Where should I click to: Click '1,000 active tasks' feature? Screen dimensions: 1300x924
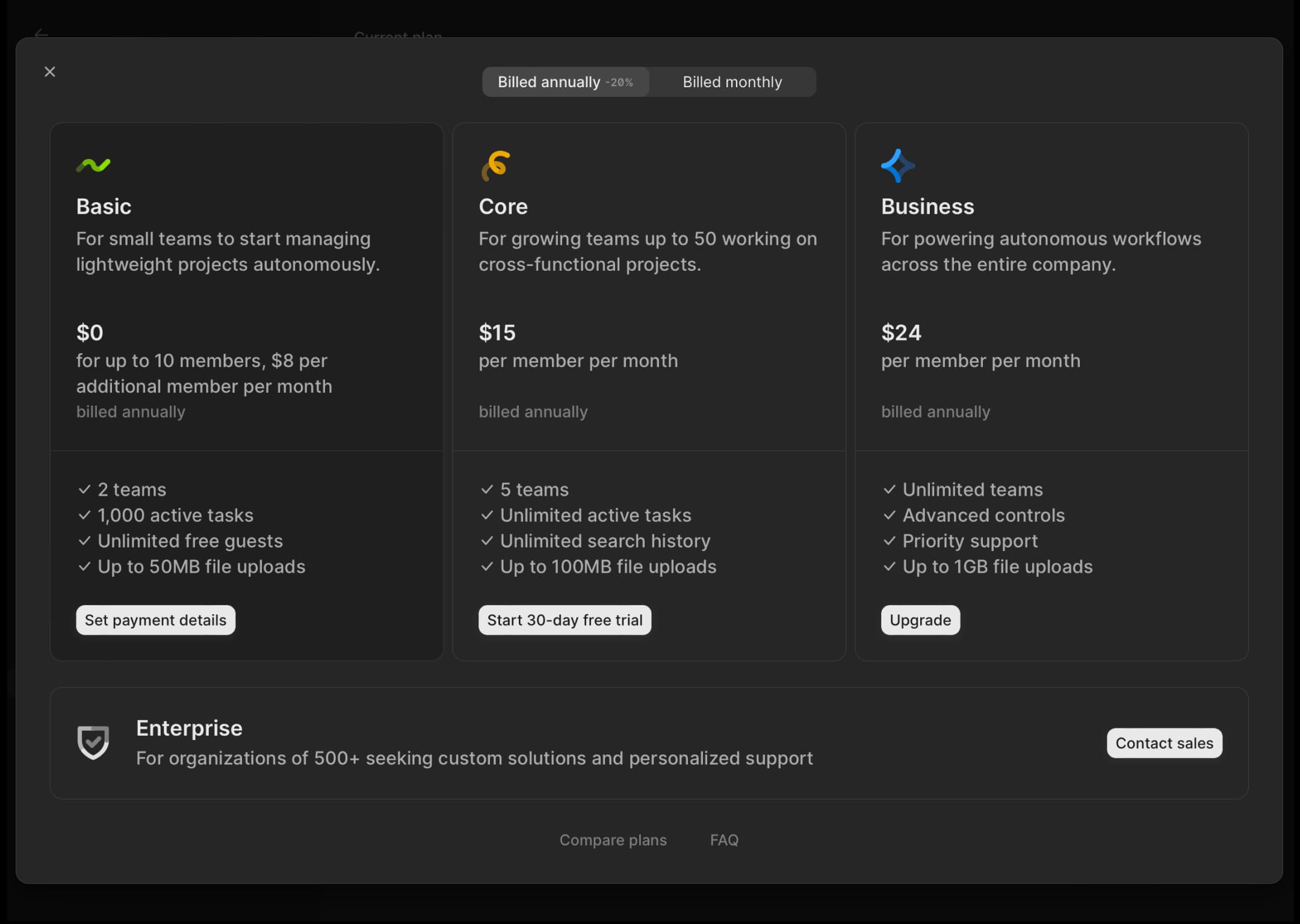(176, 516)
